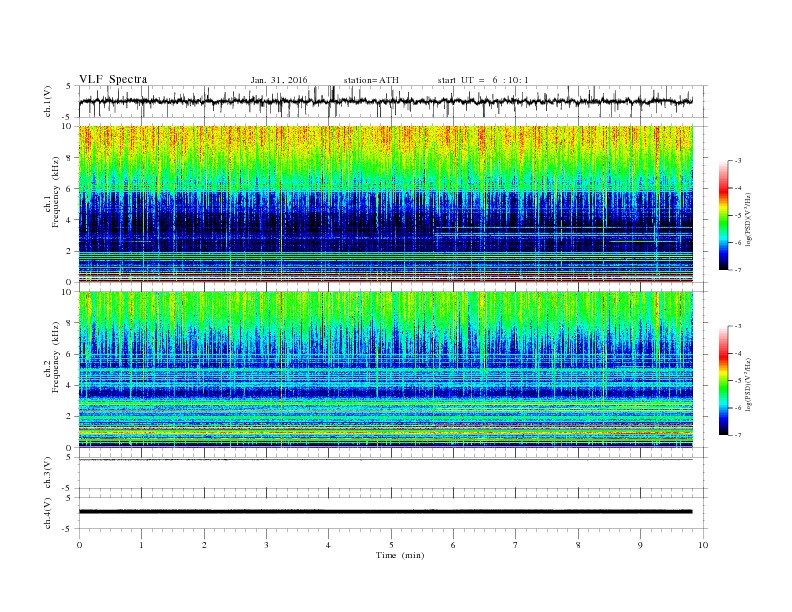
Task: Click the "-3" label on ch.1 colorbar
Action: [x=738, y=161]
